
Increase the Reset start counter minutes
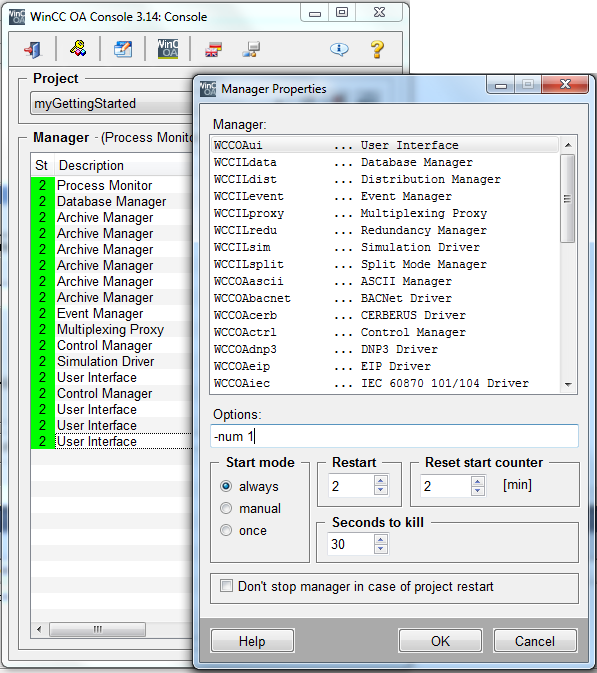(478, 481)
